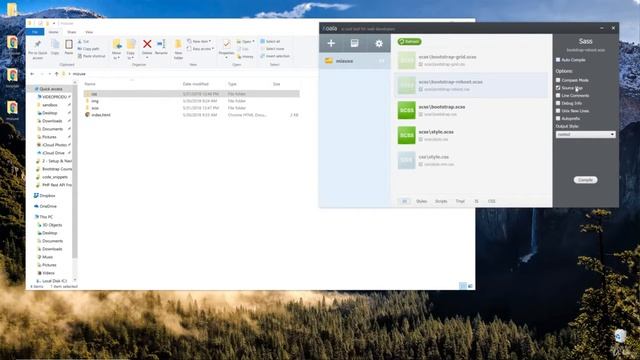
Task: Go back with Explorer back arrow
Action: 32,74
